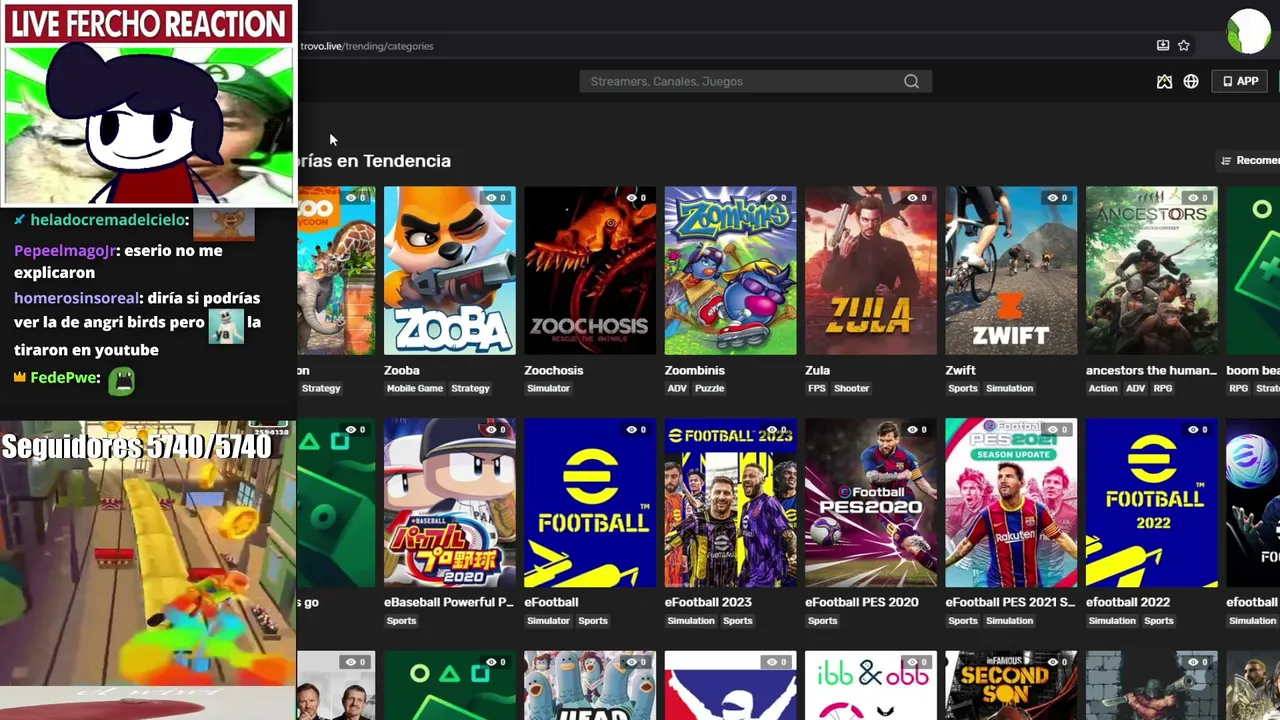
Task: Click the 'eBaseball Powerful P...' title
Action: 449,602
